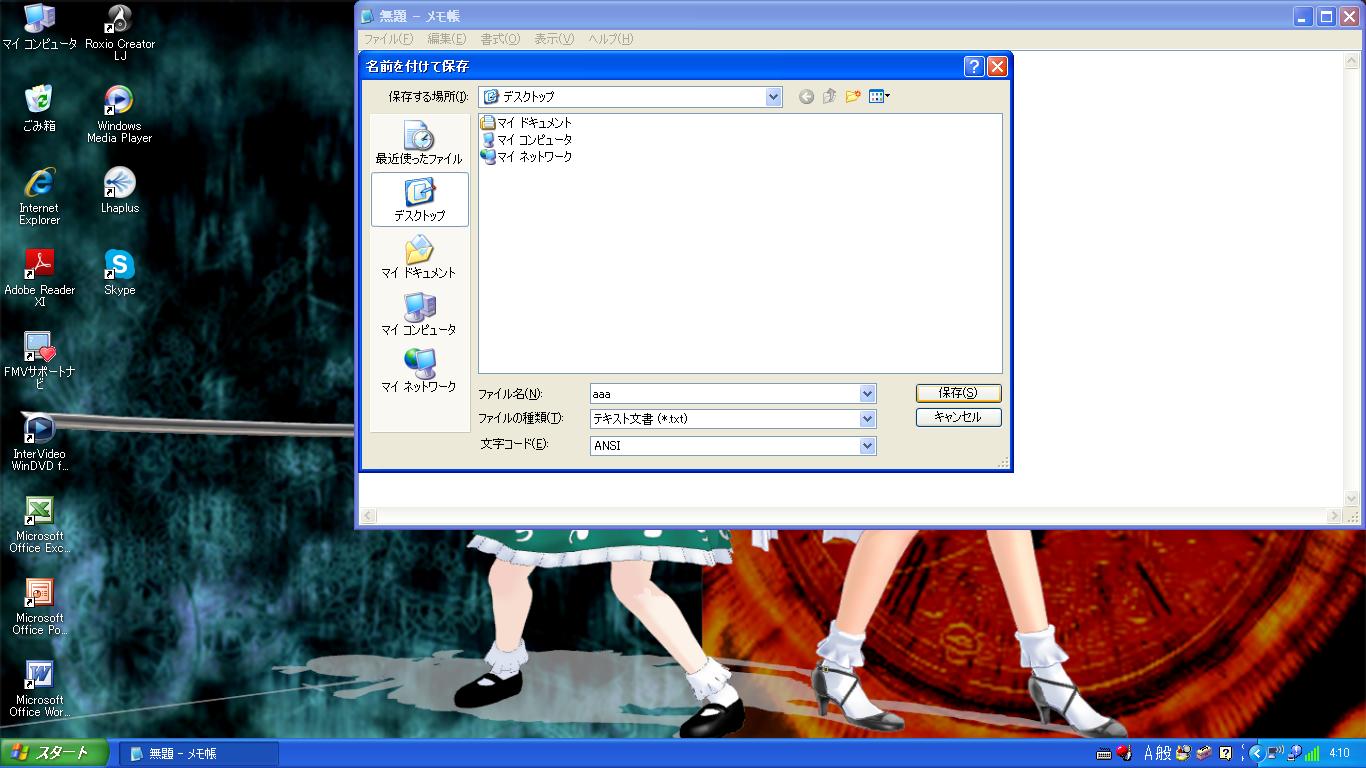
Task: Select the ごみ箱 recycle bin desktop icon
Action: (39, 109)
